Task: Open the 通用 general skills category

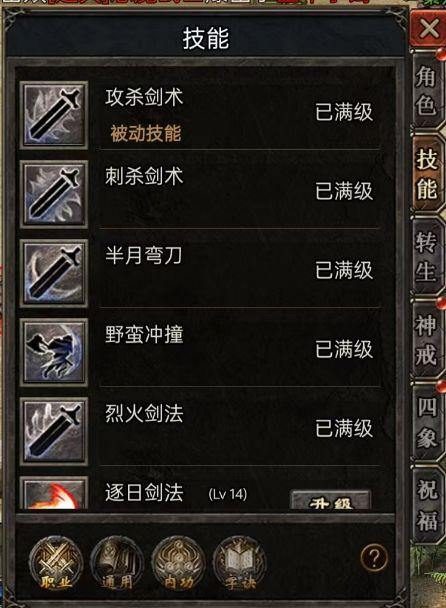Action: (117, 563)
